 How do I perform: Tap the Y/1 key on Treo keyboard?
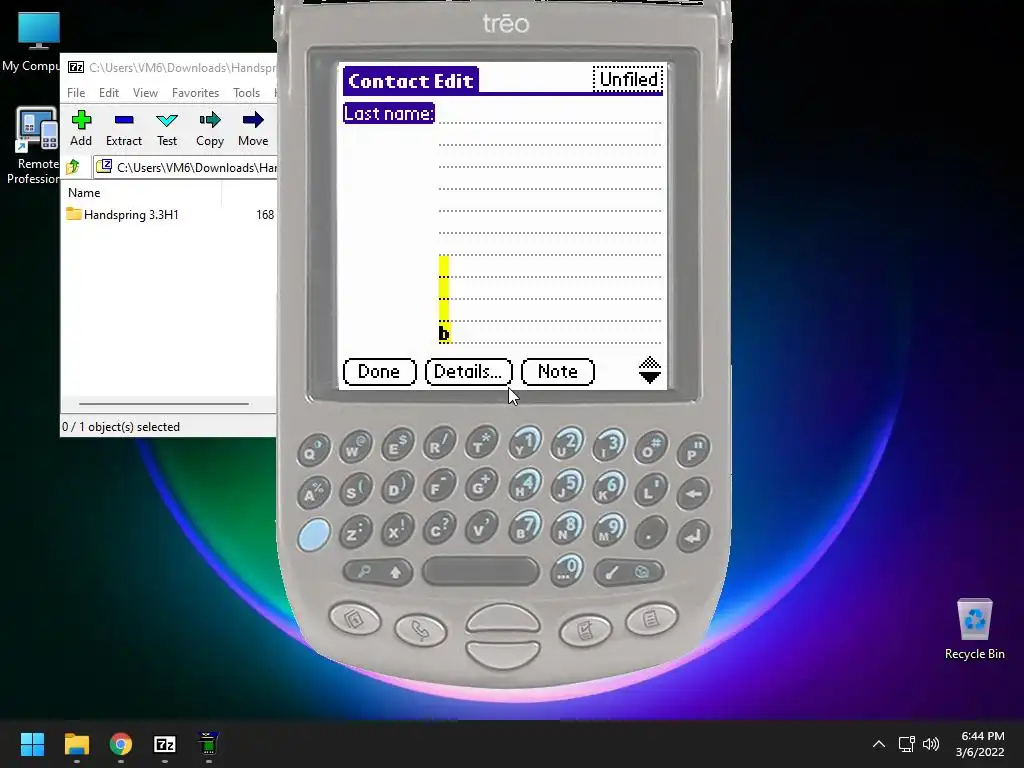pos(524,442)
